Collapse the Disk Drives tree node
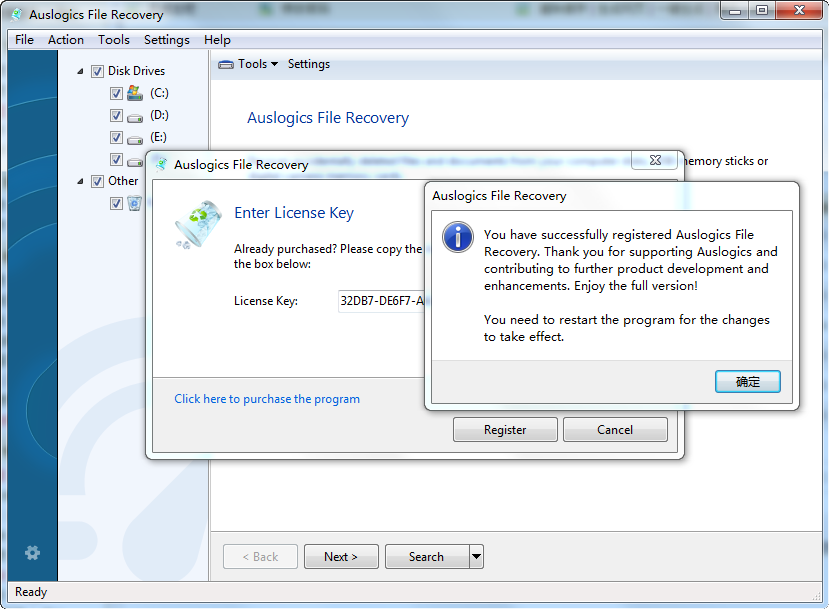Screen dimensions: 830x610 [x=80, y=71]
